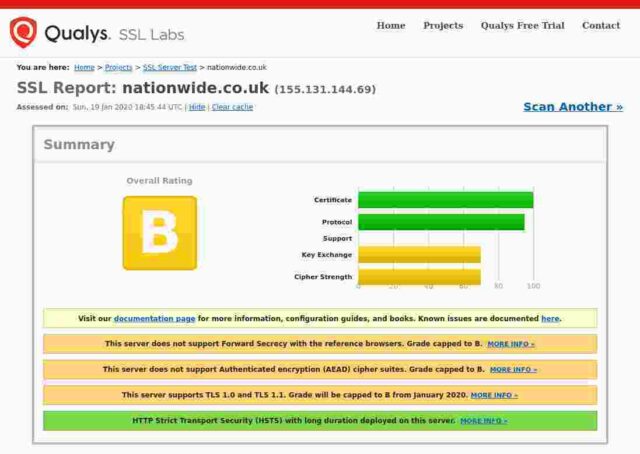
Task: Open Qualys Free Trial menu item
Action: click(x=522, y=25)
